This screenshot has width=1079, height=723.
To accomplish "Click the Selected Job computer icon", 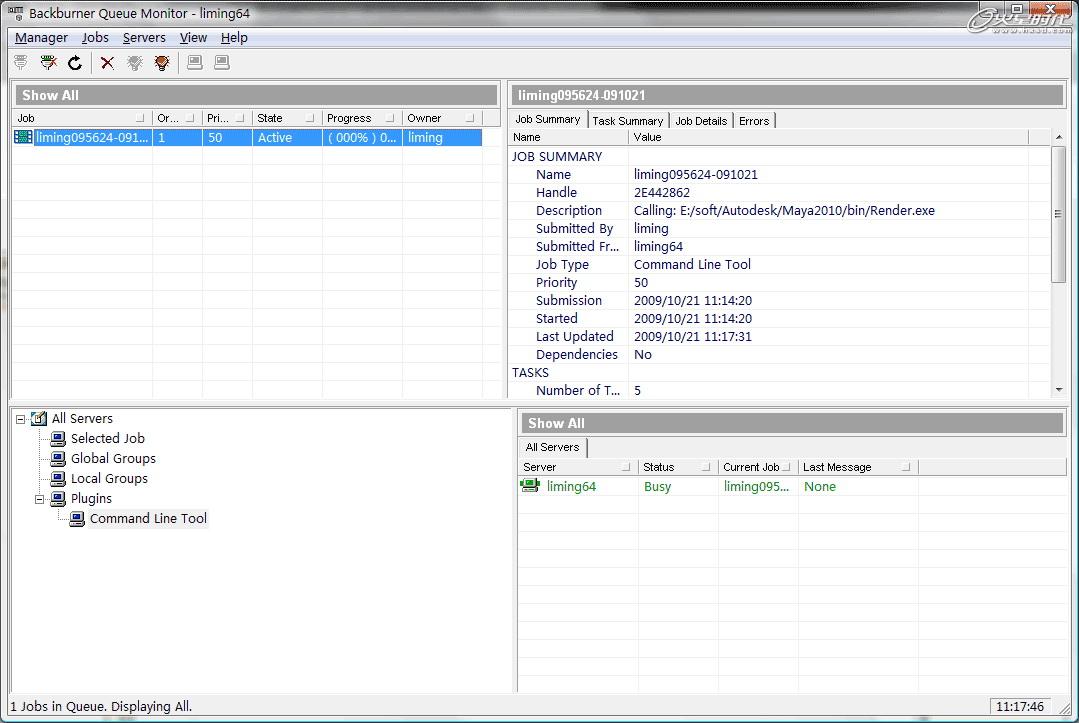I will coord(58,438).
